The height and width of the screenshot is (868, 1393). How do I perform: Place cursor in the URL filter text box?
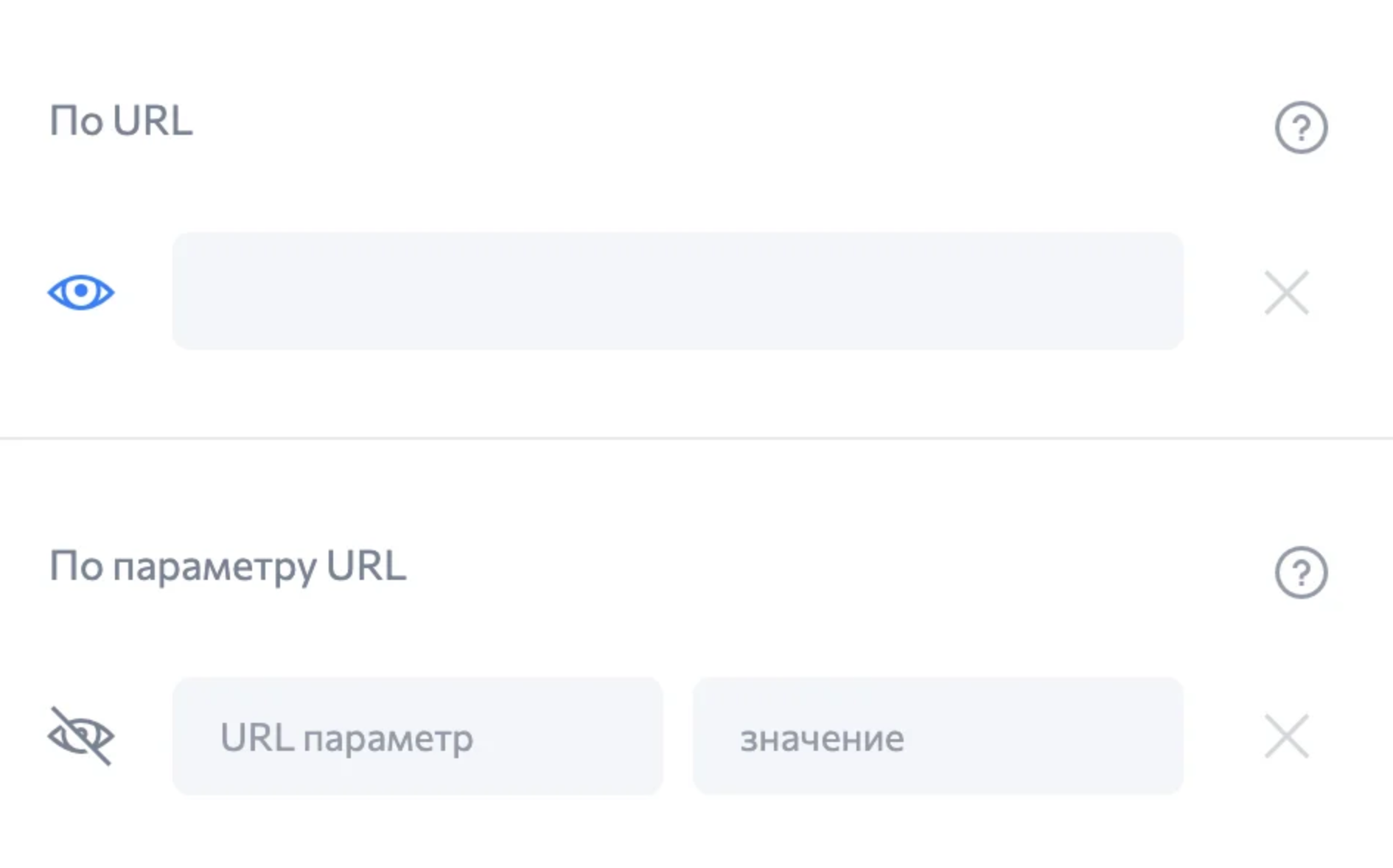point(677,291)
